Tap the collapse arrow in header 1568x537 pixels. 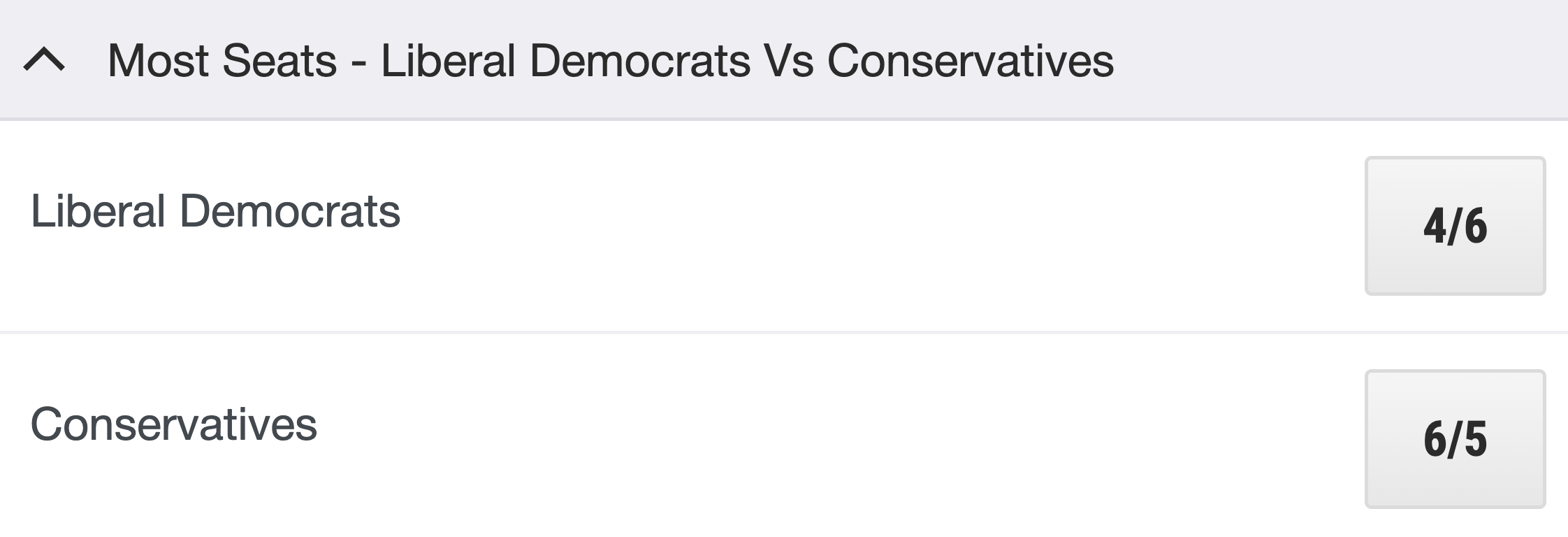(44, 60)
